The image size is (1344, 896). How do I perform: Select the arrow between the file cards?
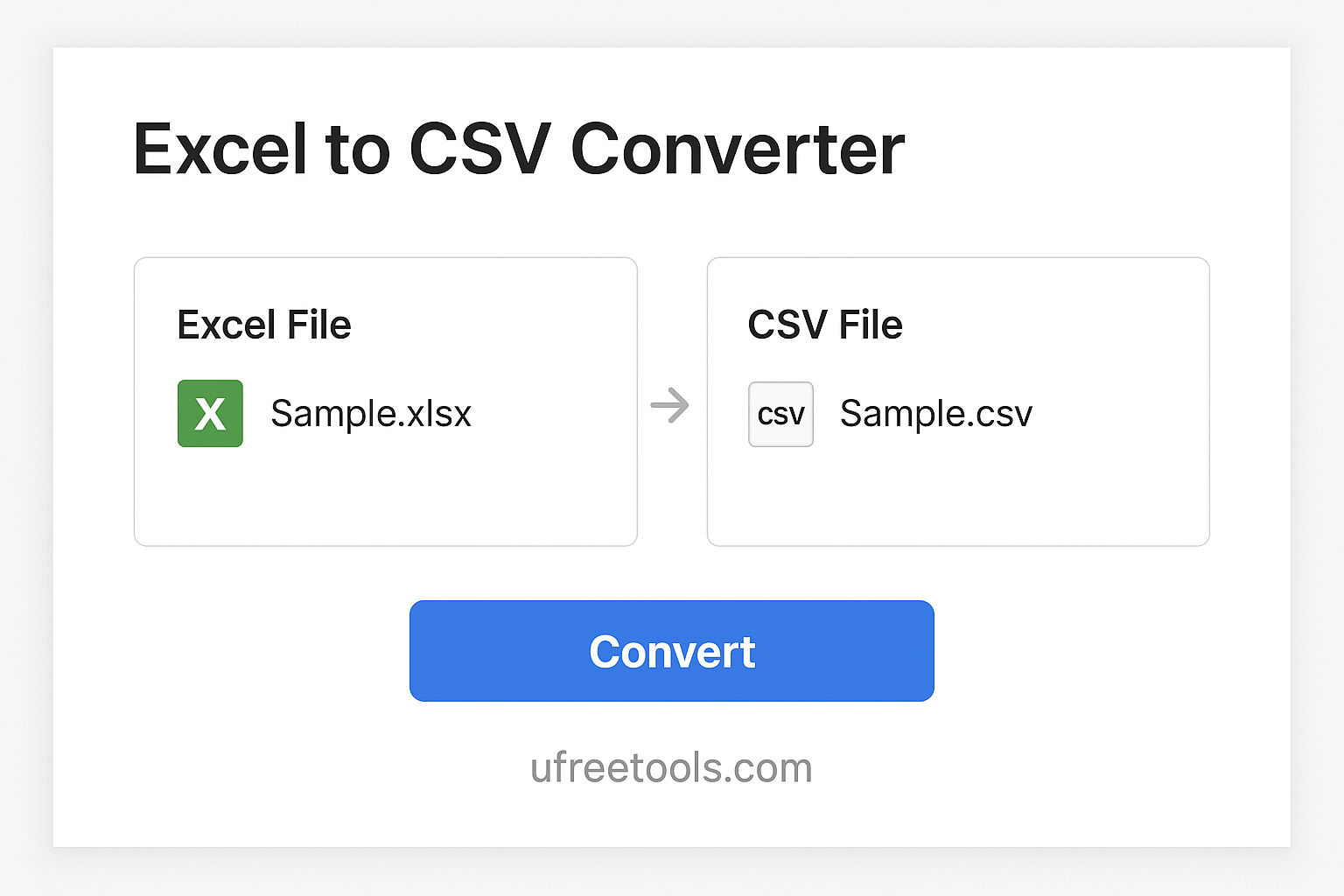pos(670,404)
